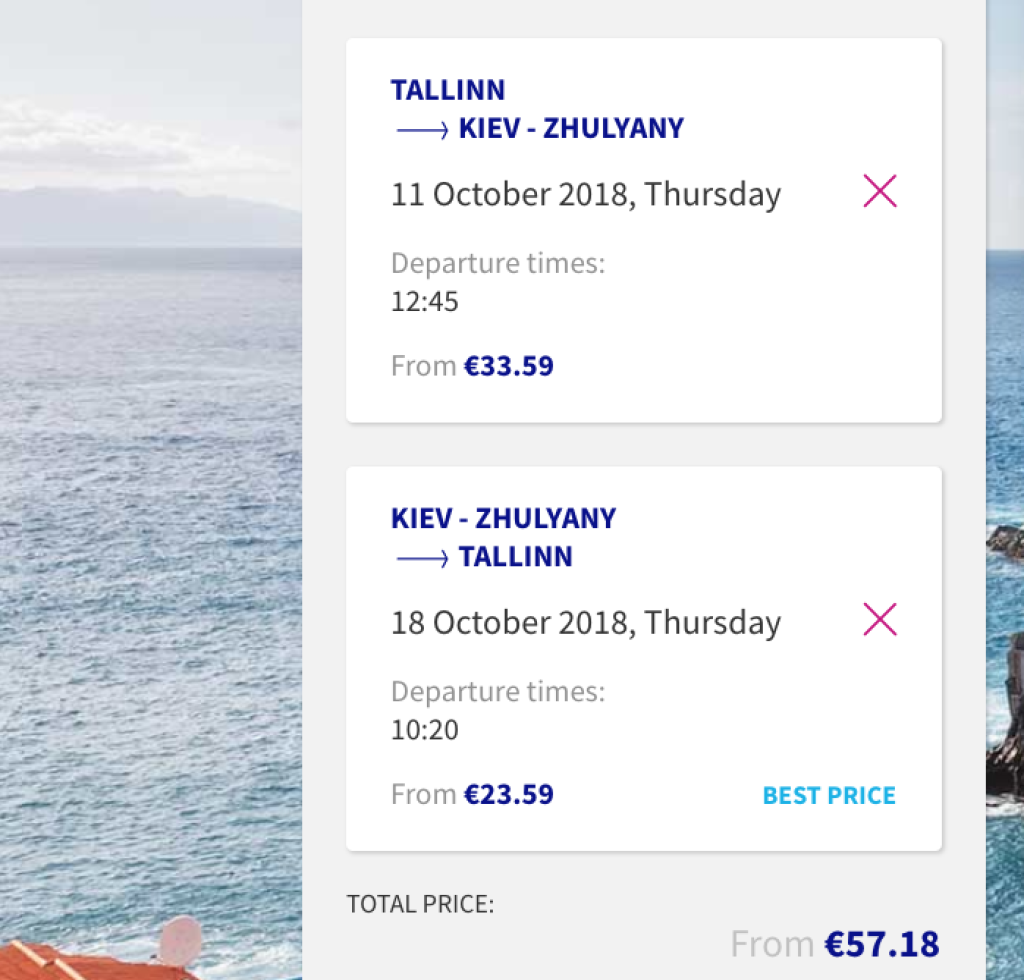Click the €23.59 return price
The height and width of the screenshot is (980, 1024).
point(508,795)
